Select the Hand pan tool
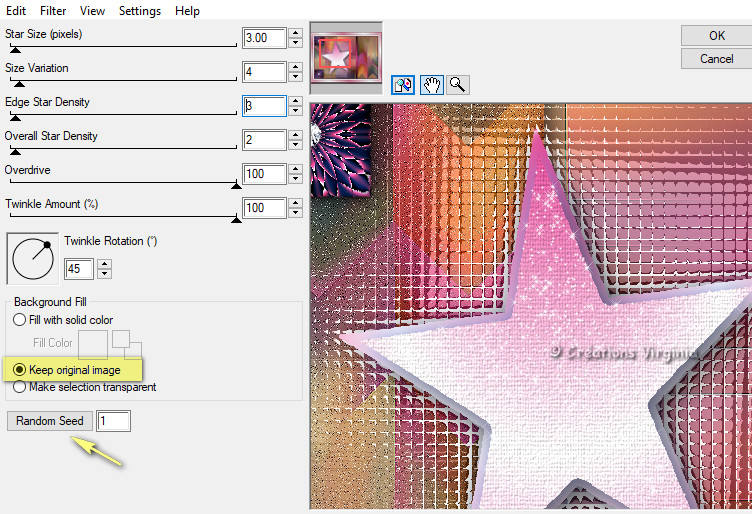Viewport: 752px width, 514px height. (x=432, y=85)
